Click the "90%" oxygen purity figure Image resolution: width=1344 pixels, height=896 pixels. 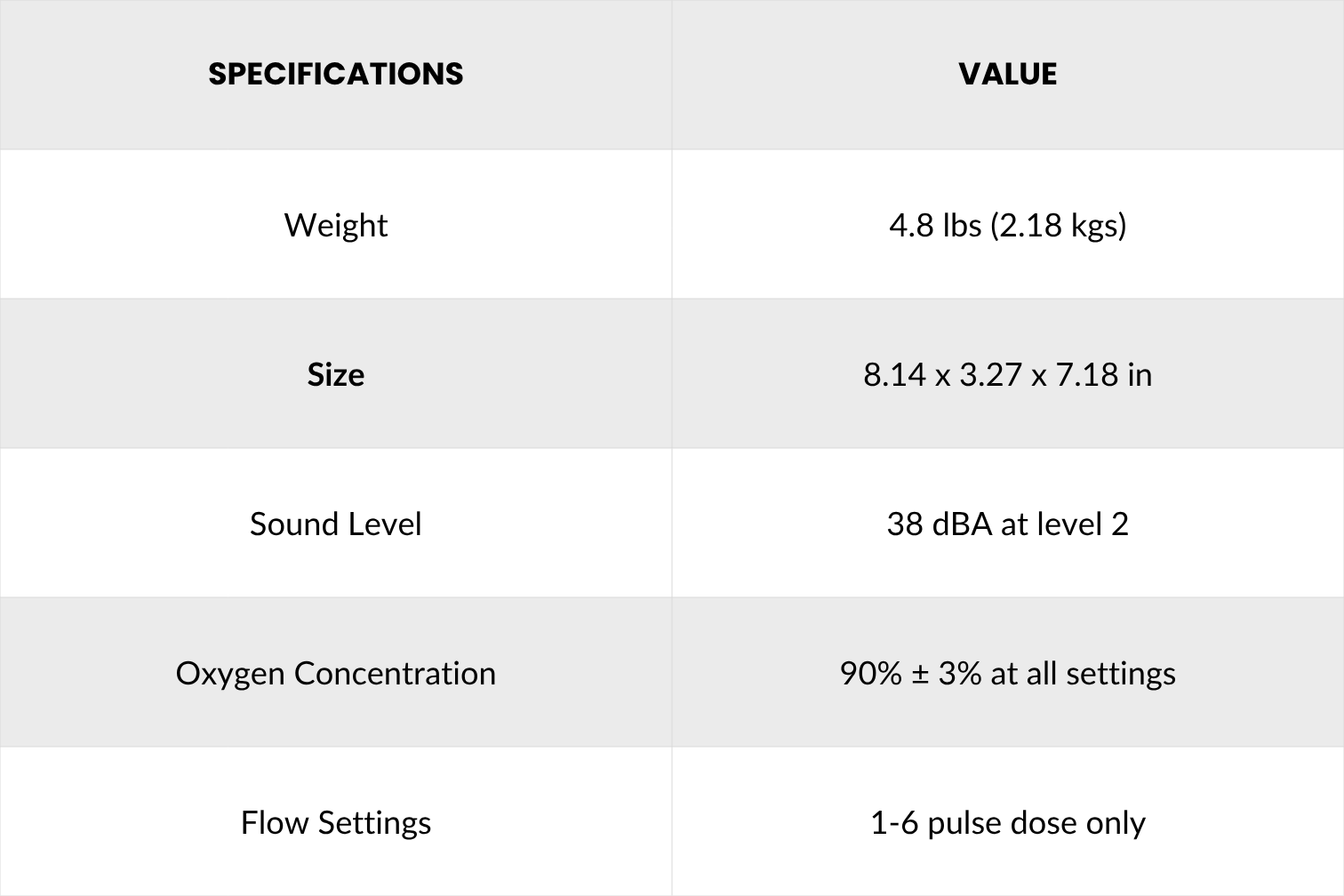pos(871,673)
